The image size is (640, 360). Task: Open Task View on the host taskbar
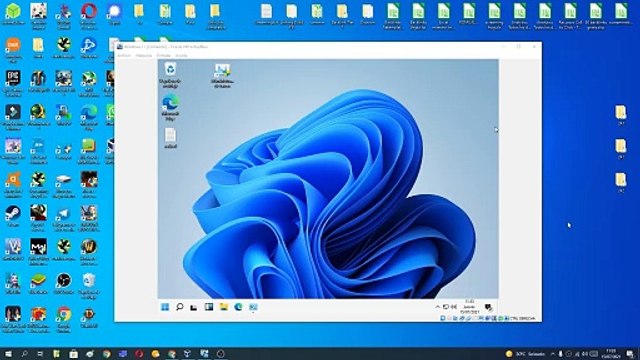pyautogui.click(x=40, y=354)
